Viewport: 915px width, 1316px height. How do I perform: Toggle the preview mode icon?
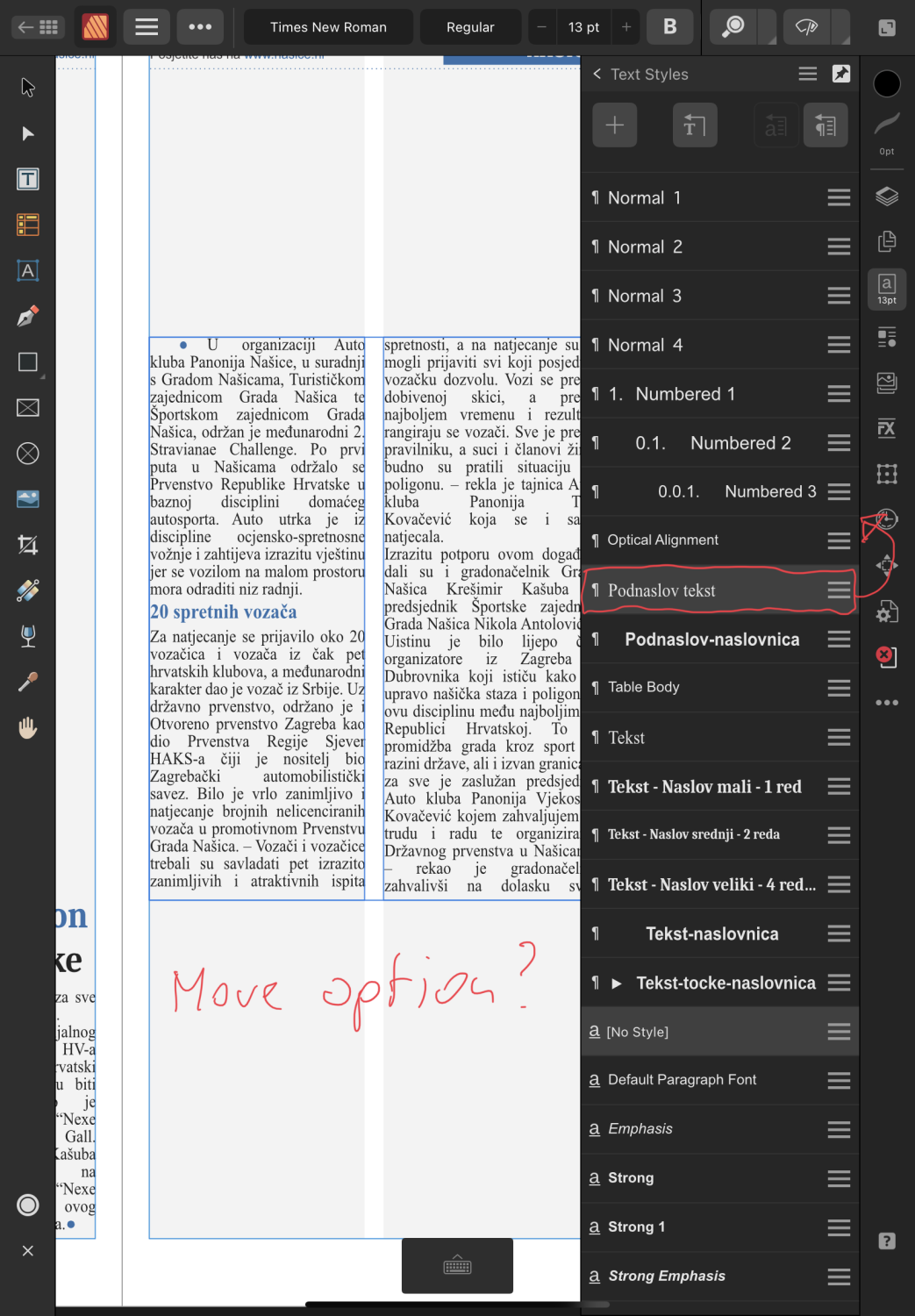(807, 27)
